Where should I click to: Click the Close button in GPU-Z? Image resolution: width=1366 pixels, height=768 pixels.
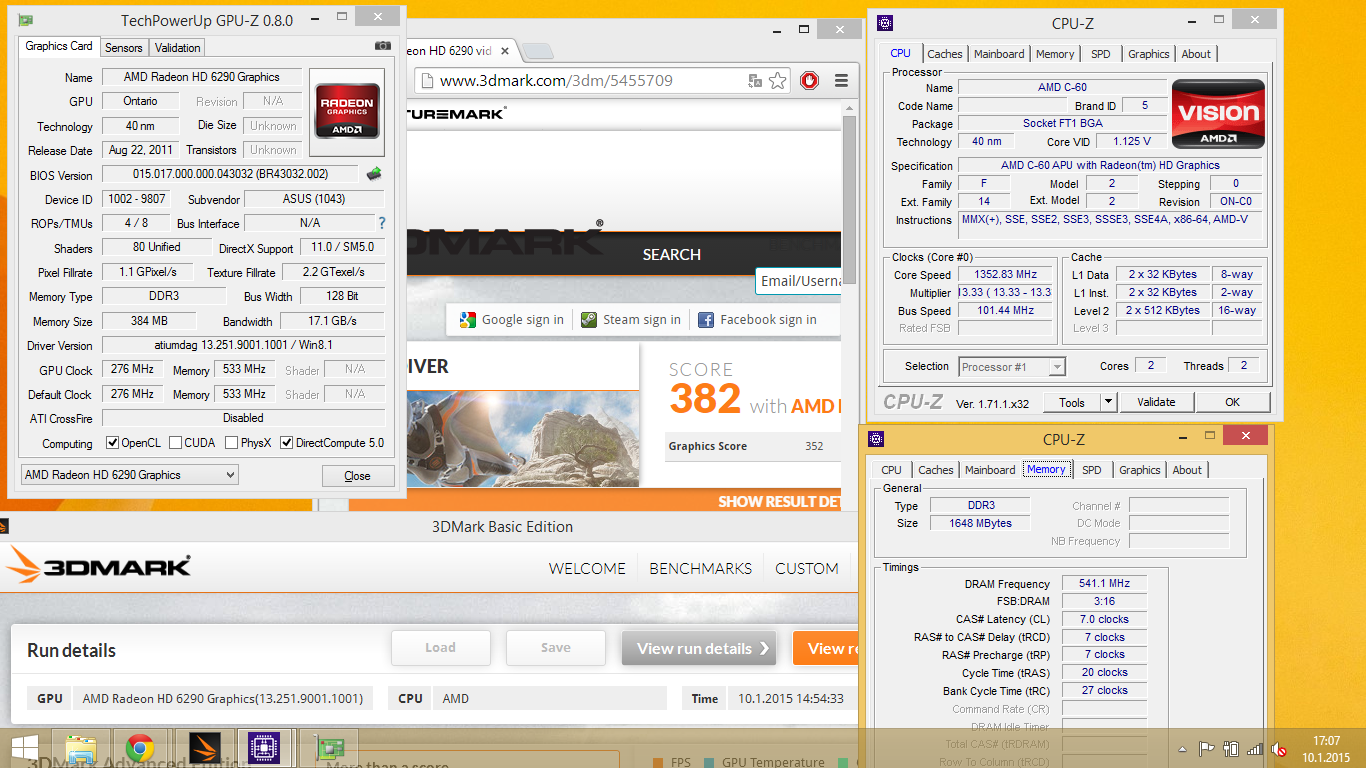tap(358, 476)
